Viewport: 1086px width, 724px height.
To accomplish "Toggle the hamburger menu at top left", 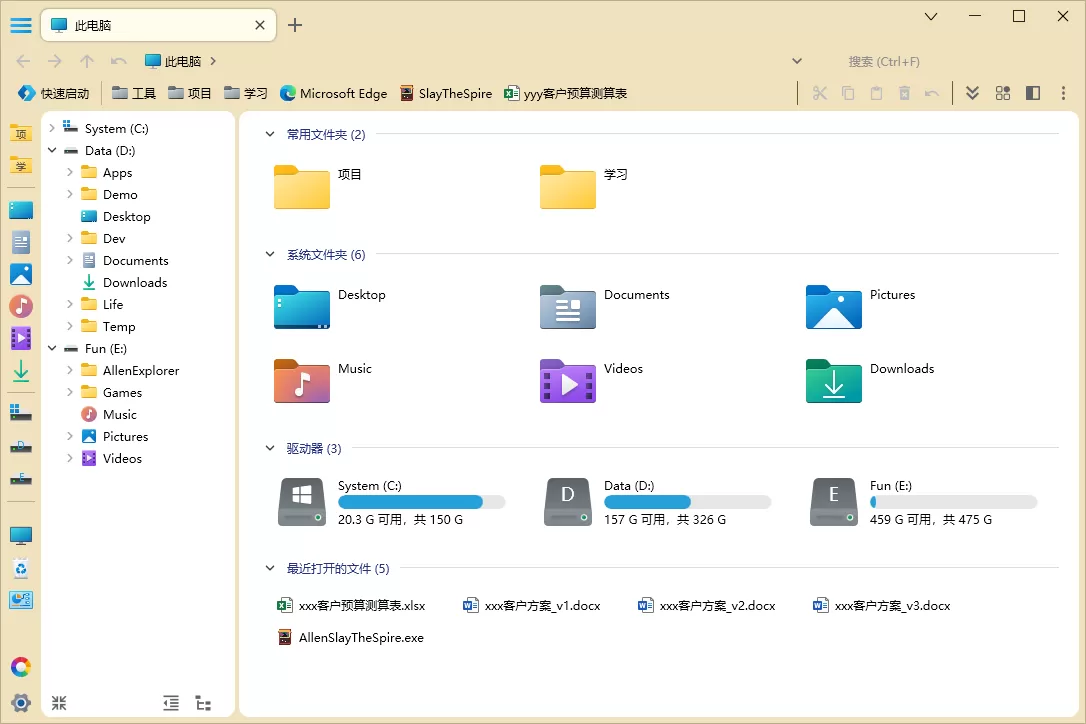I will [x=20, y=25].
